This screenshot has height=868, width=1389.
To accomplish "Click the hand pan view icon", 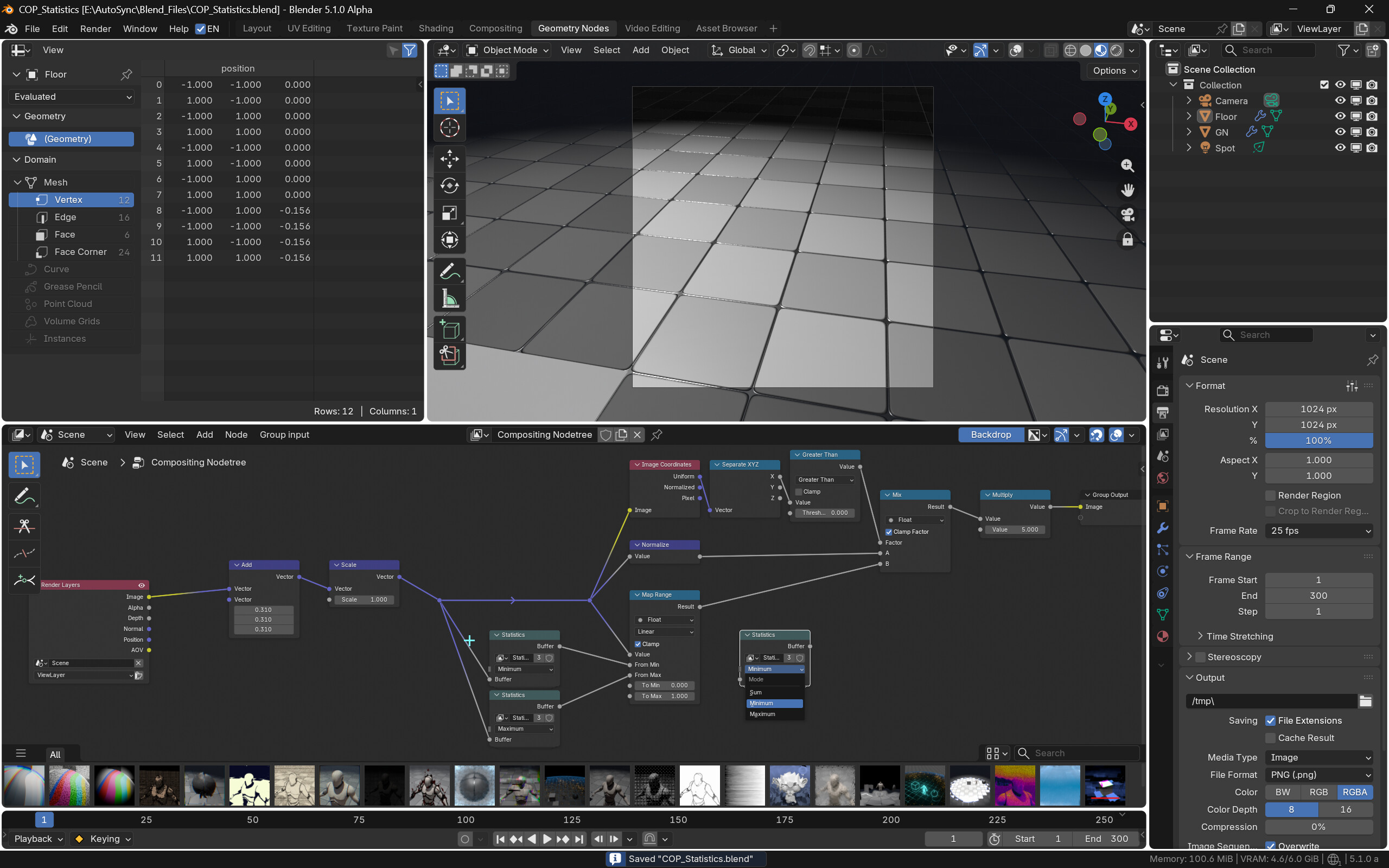I will click(1127, 190).
